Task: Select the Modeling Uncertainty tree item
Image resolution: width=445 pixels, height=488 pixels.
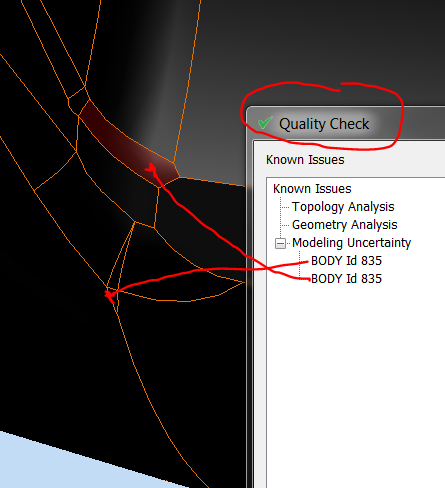Action: 351,243
